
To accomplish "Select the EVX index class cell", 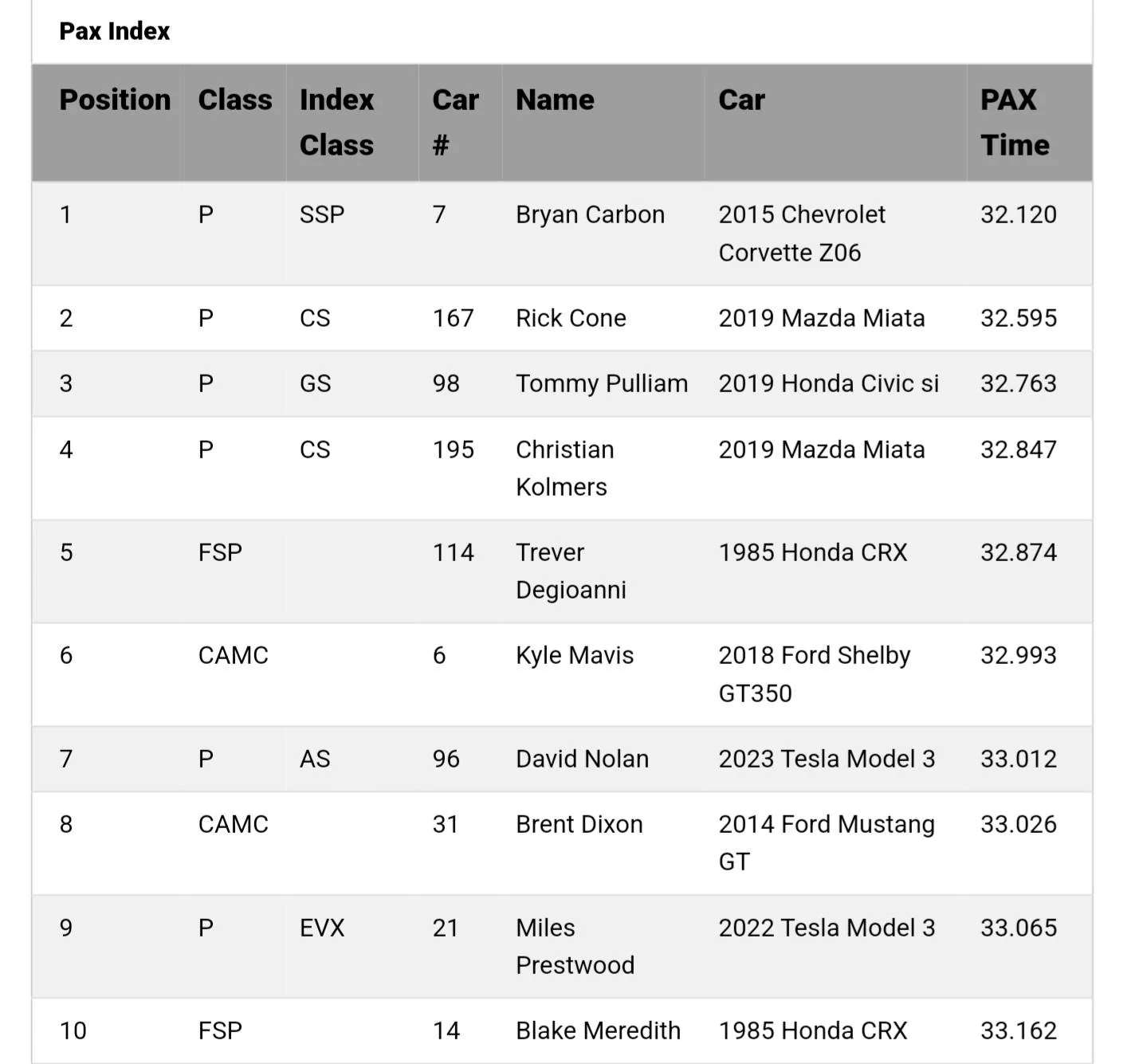I will pyautogui.click(x=322, y=928).
